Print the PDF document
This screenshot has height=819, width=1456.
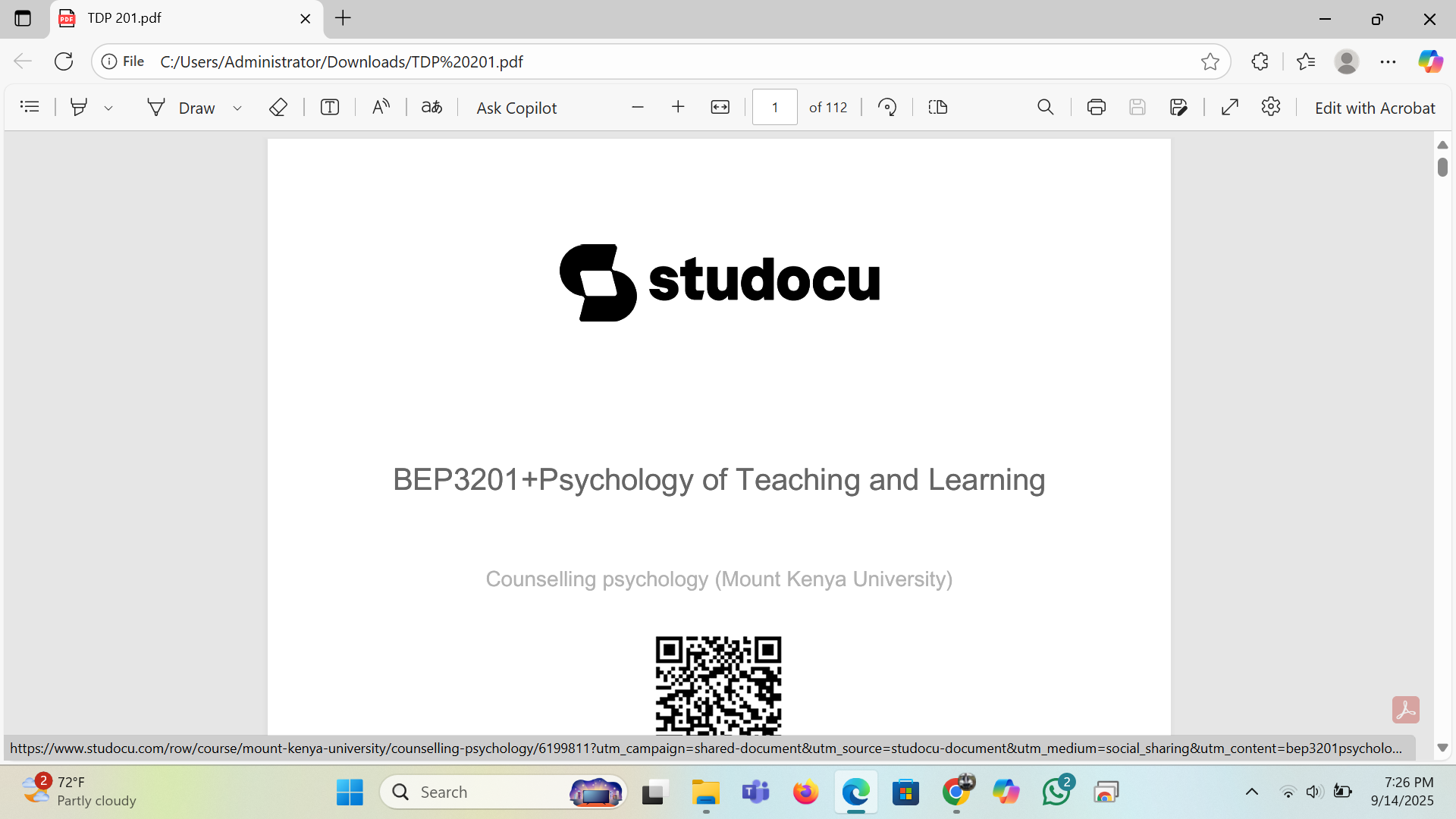[1096, 107]
